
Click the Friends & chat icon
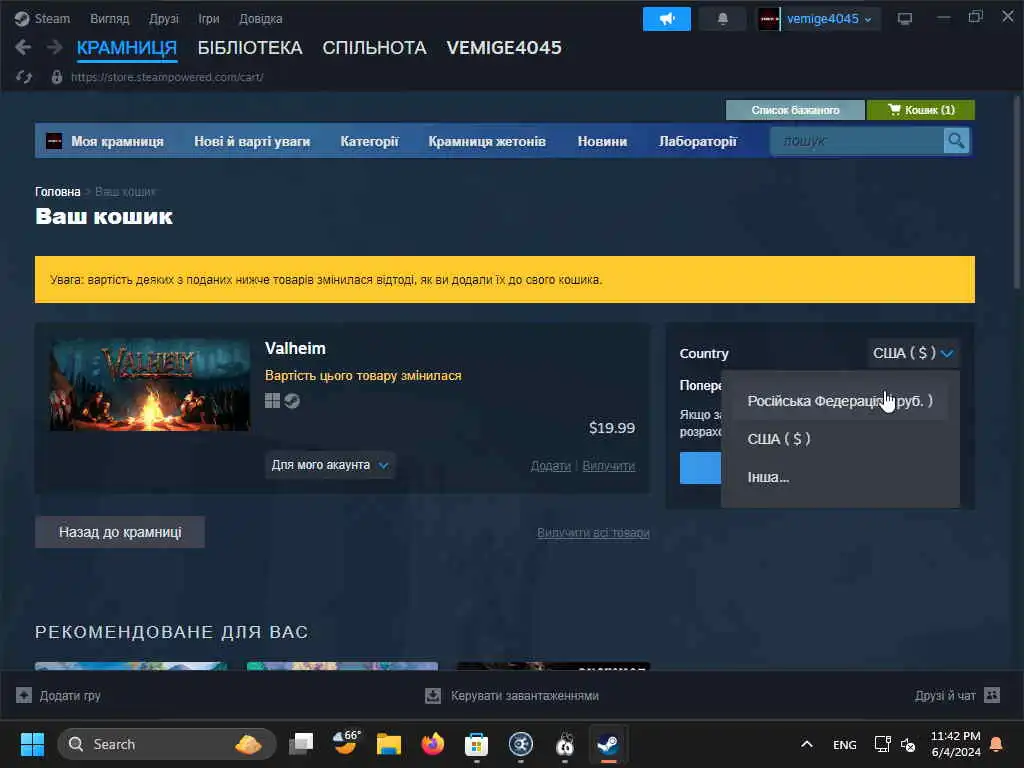pos(992,695)
